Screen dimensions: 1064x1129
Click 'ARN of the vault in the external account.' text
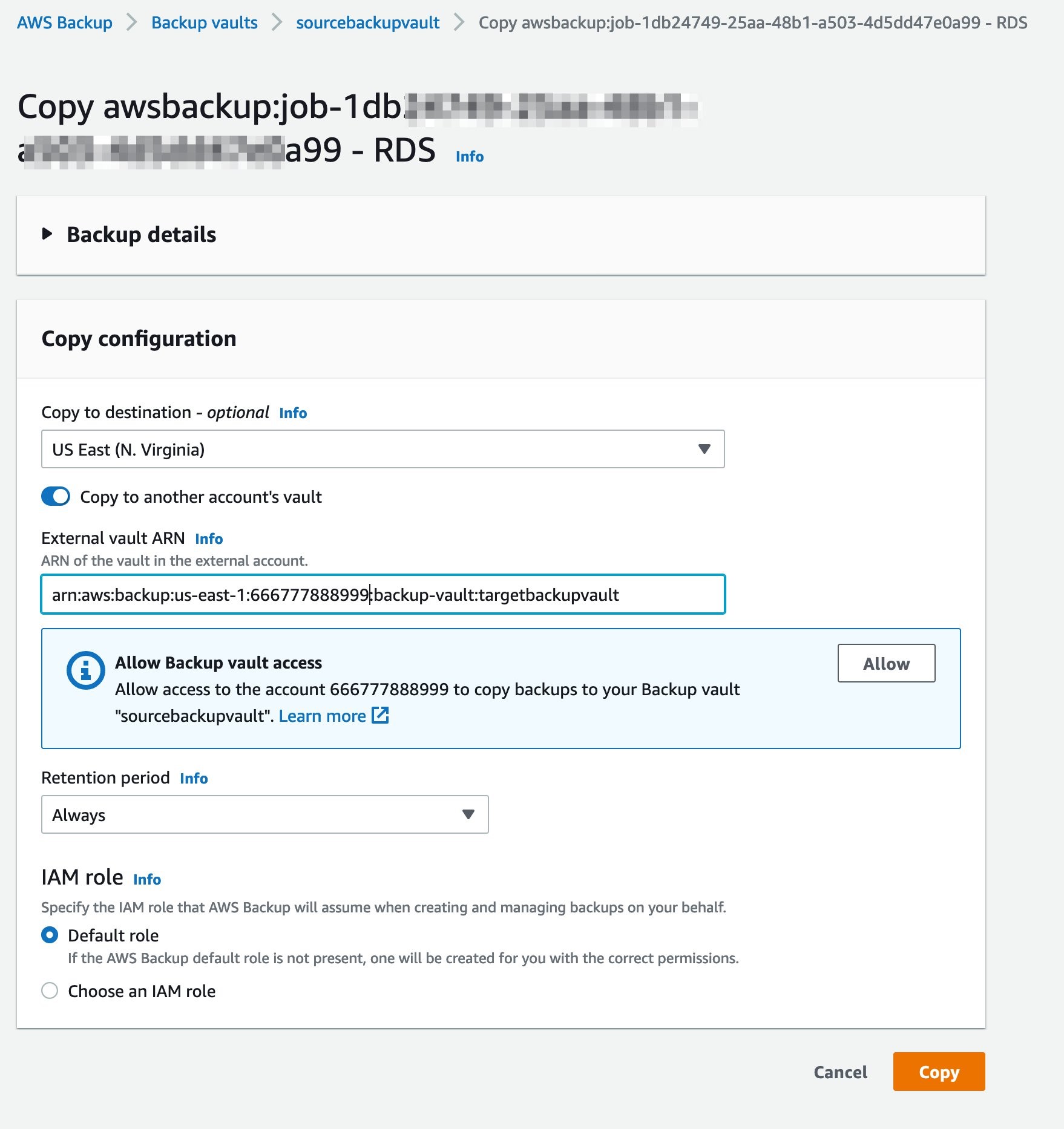[x=174, y=561]
